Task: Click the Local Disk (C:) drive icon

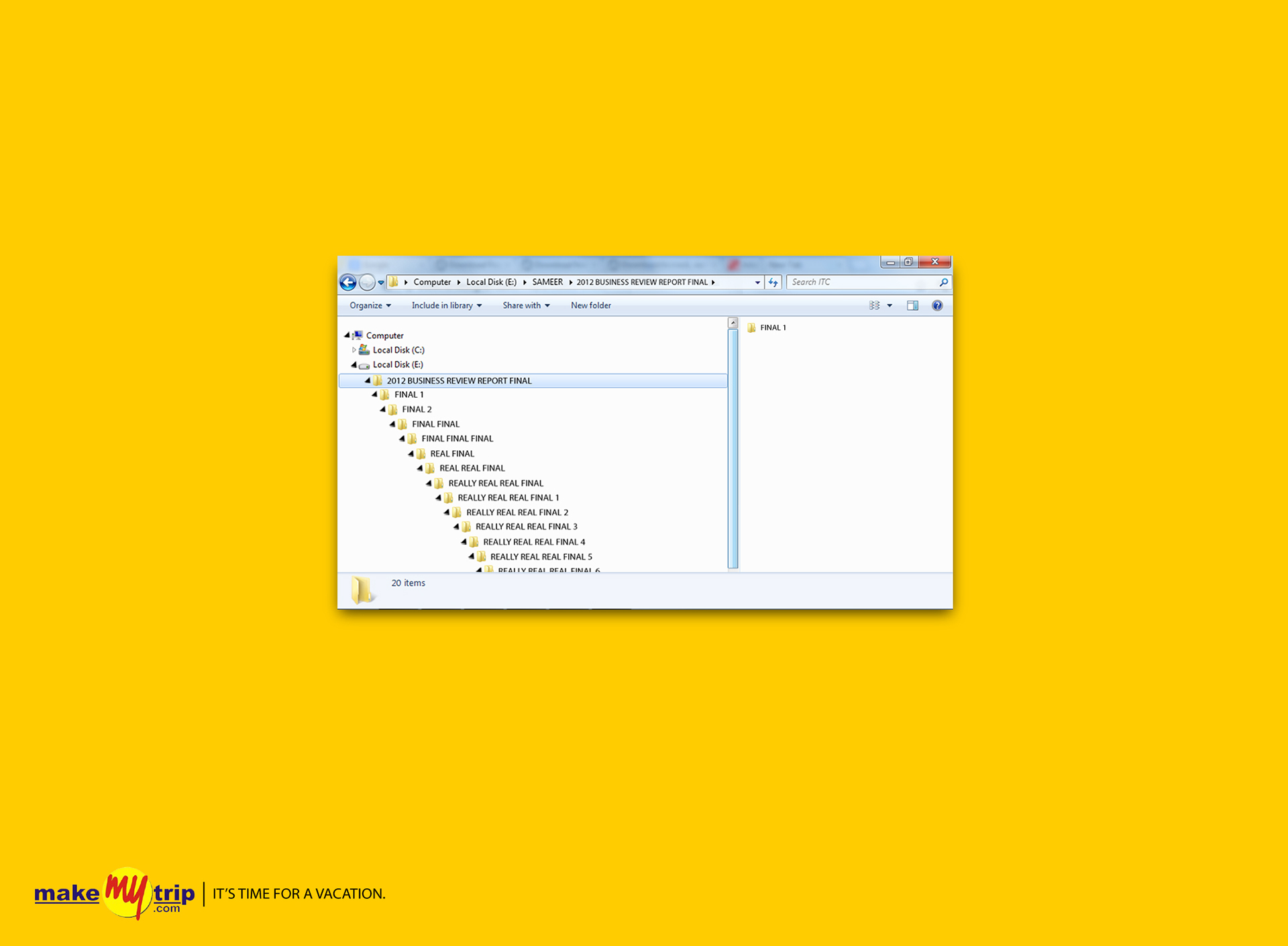Action: pyautogui.click(x=364, y=350)
